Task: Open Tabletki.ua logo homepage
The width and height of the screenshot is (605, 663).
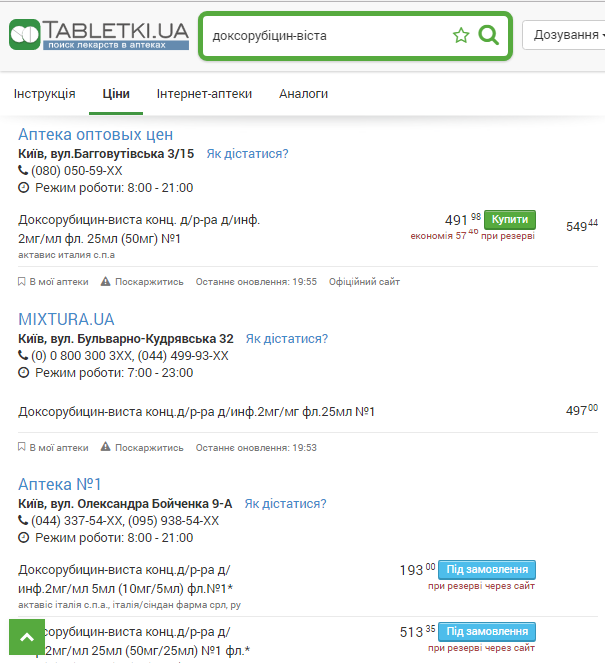Action: 98,35
